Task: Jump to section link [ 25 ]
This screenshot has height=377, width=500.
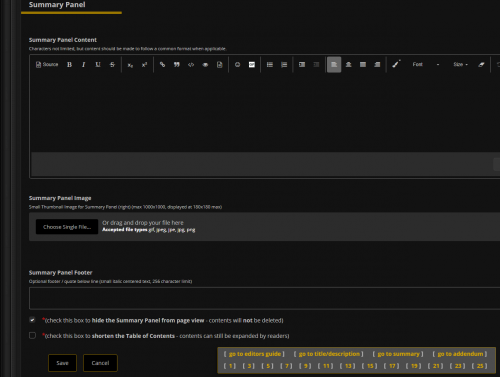Action: click(480, 366)
